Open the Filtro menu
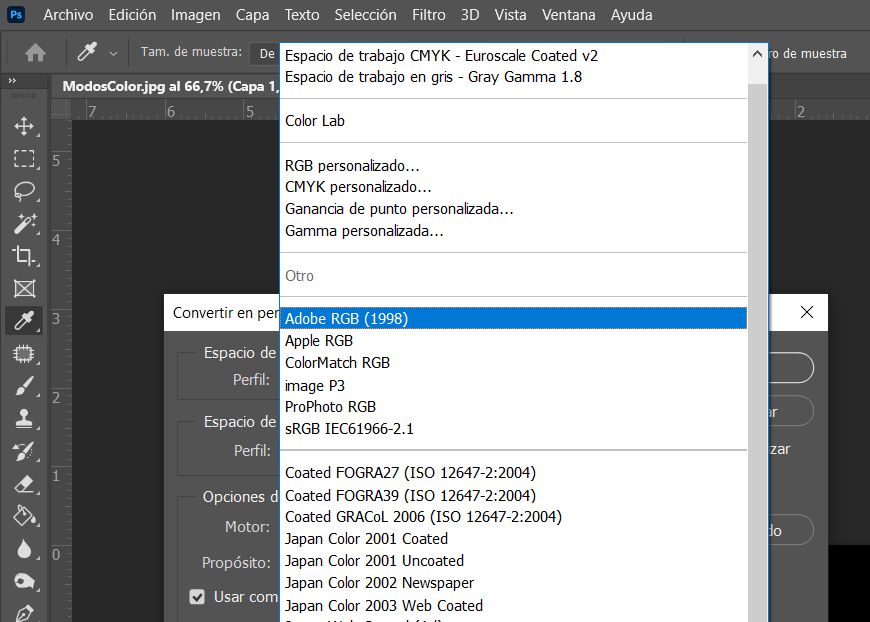This screenshot has width=870, height=622. click(x=430, y=15)
